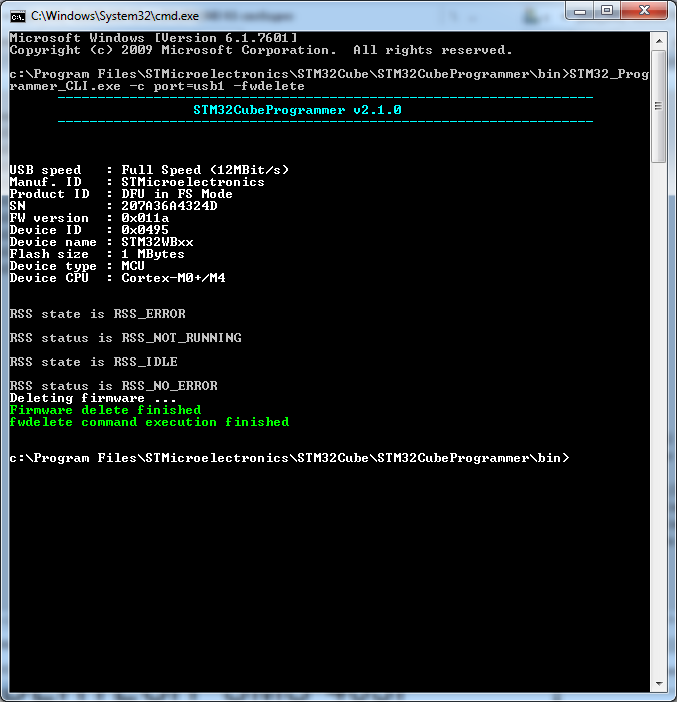
Task: Click the 'Deleting firmware ...' line
Action: (x=93, y=398)
